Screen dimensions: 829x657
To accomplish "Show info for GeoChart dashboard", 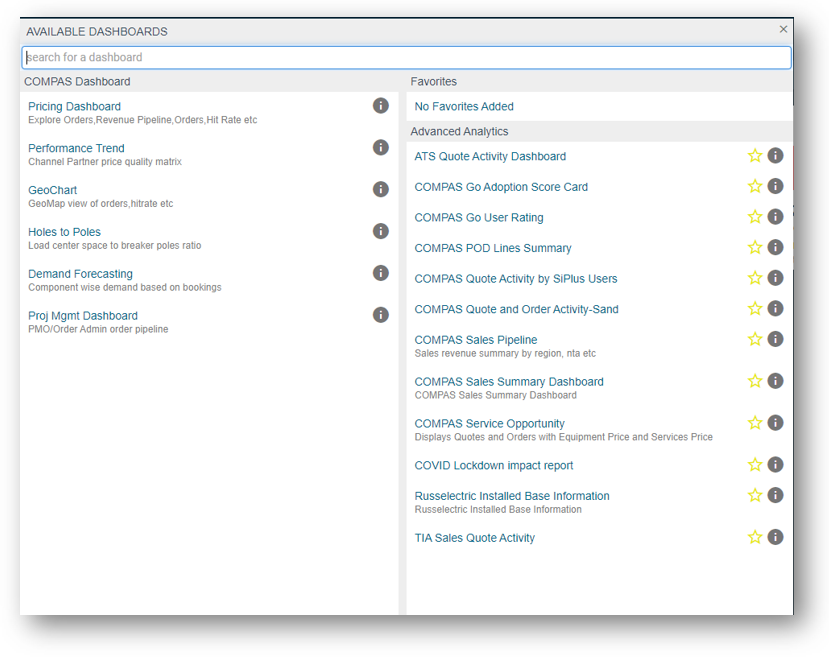I will pos(380,190).
